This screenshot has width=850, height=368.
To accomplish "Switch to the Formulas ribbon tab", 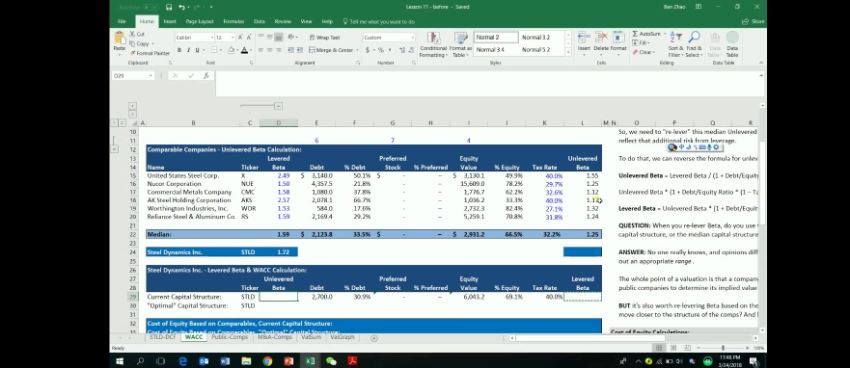I will pos(234,22).
